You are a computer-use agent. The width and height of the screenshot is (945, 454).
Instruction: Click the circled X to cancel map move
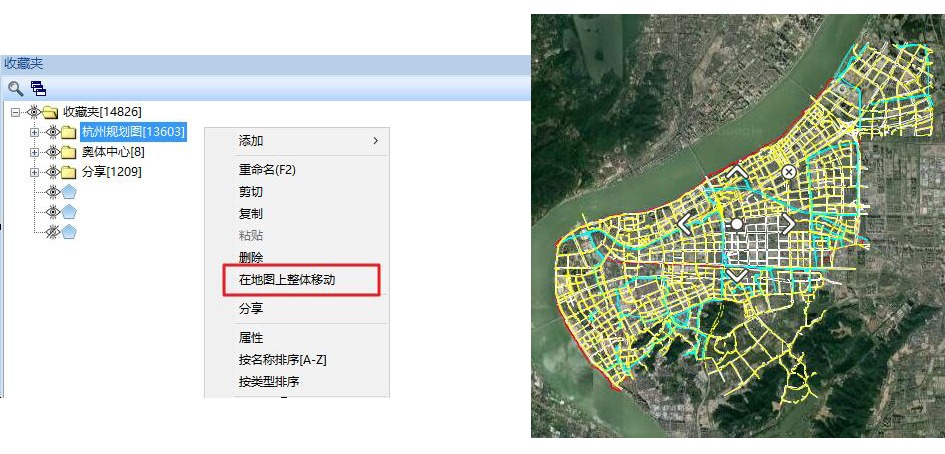(x=789, y=172)
